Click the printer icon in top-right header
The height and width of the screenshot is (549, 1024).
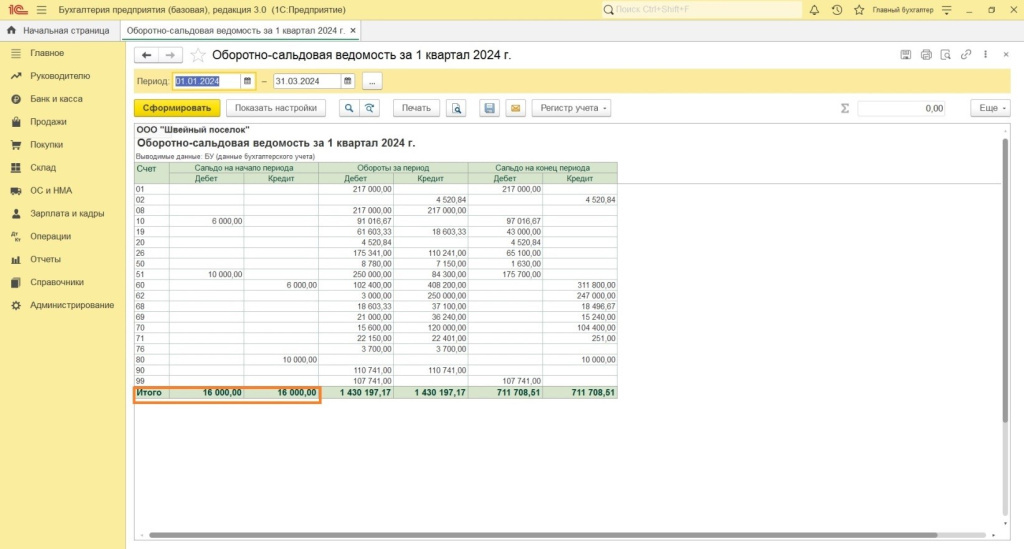click(x=926, y=55)
